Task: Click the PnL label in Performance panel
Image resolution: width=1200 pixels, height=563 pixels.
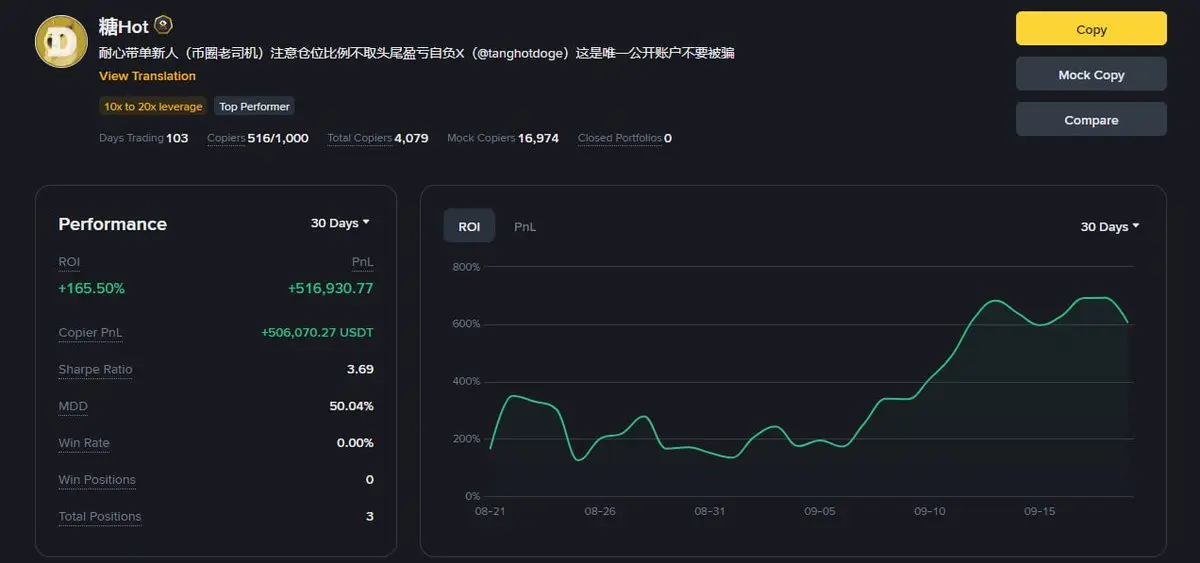Action: pyautogui.click(x=363, y=262)
